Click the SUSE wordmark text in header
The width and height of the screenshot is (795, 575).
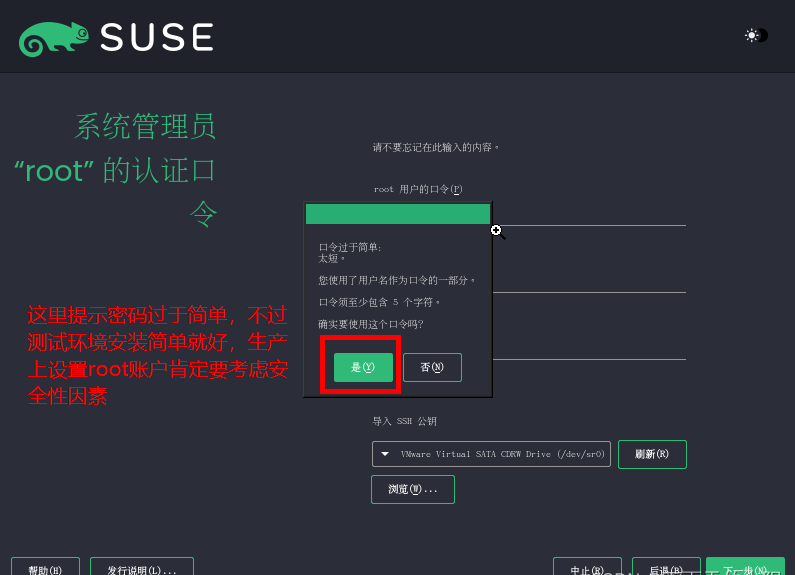pos(157,38)
